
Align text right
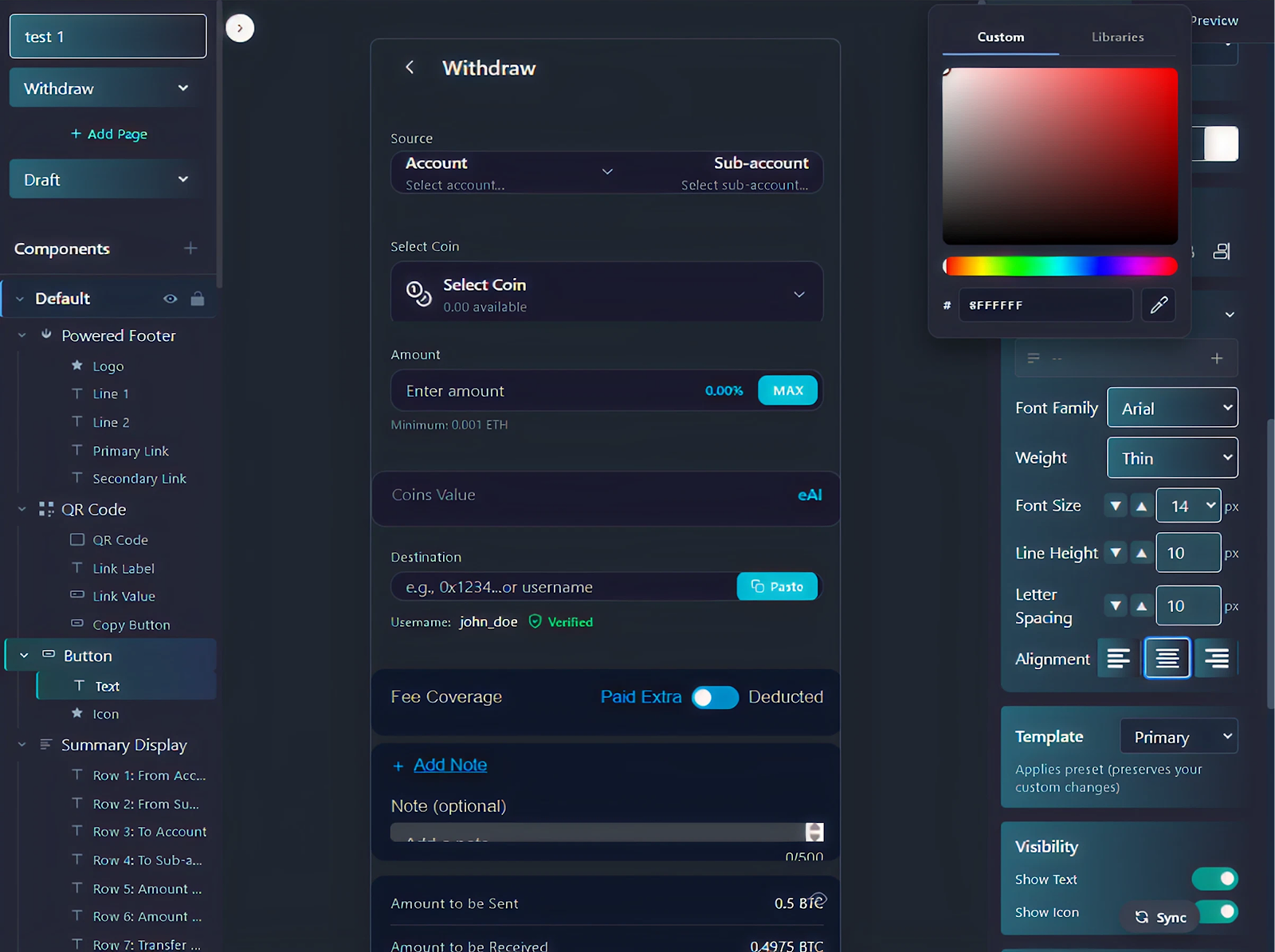[x=1216, y=658]
